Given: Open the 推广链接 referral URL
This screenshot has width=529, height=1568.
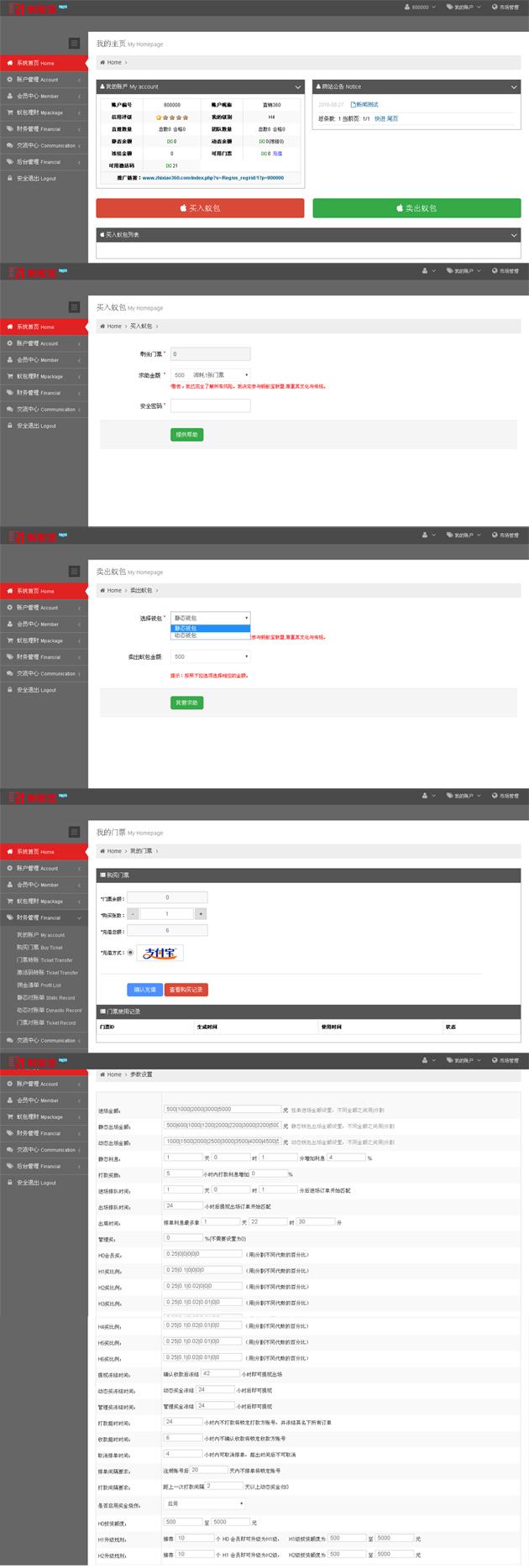Looking at the screenshot, I should coord(212,178).
